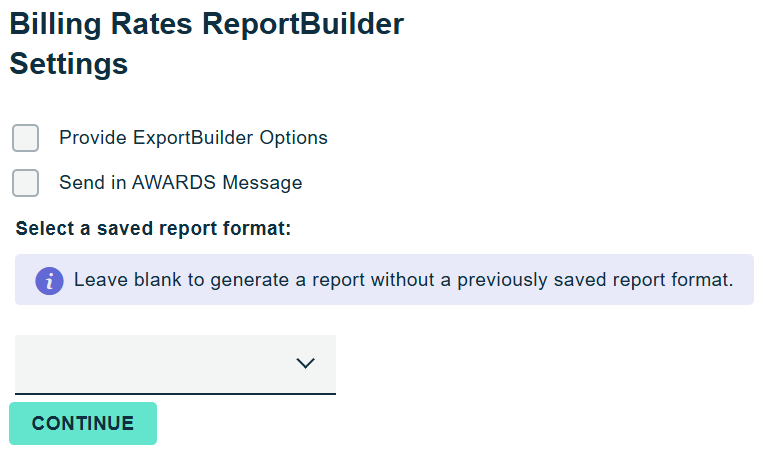The height and width of the screenshot is (462, 771).
Task: Click the purple info icon
Action: (49, 281)
